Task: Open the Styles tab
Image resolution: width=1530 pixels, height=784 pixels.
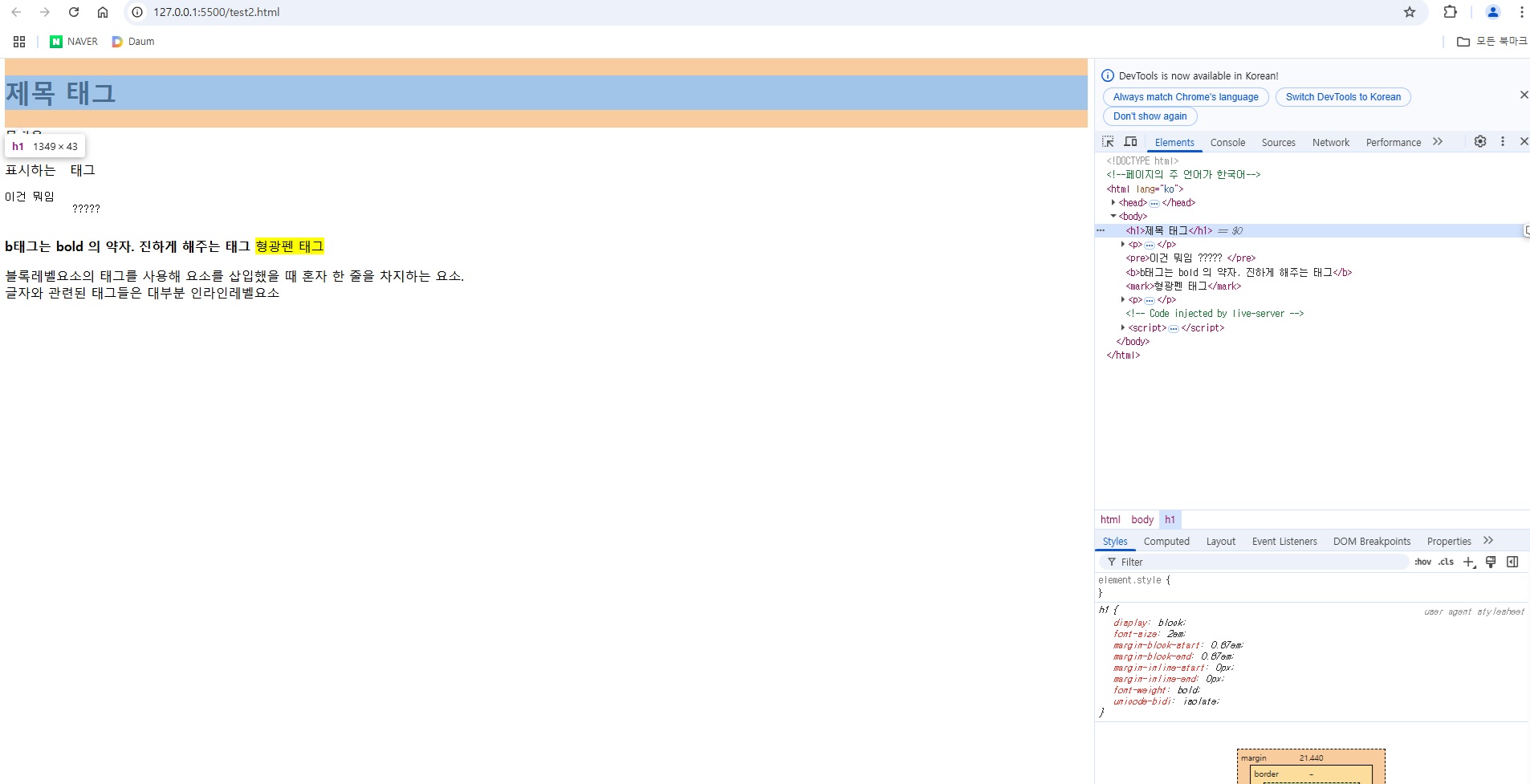Action: pos(1115,542)
